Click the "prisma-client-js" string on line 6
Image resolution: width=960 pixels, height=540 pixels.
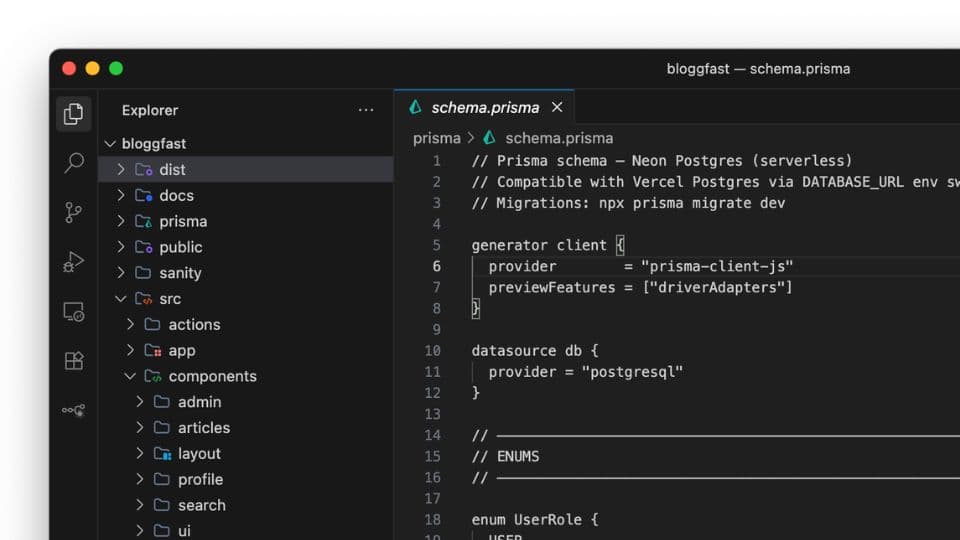[717, 266]
